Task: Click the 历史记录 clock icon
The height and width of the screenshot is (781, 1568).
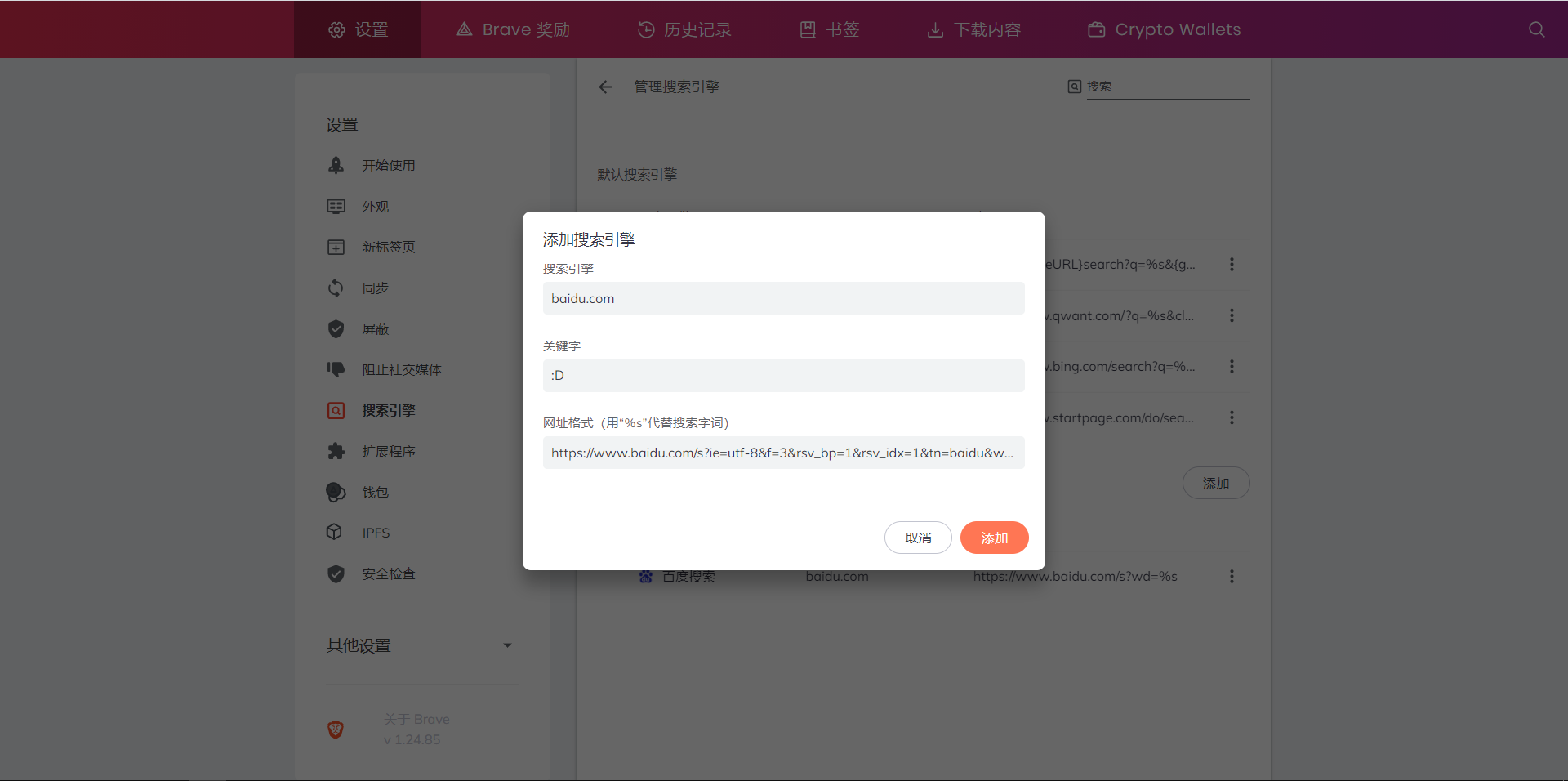Action: (x=646, y=29)
